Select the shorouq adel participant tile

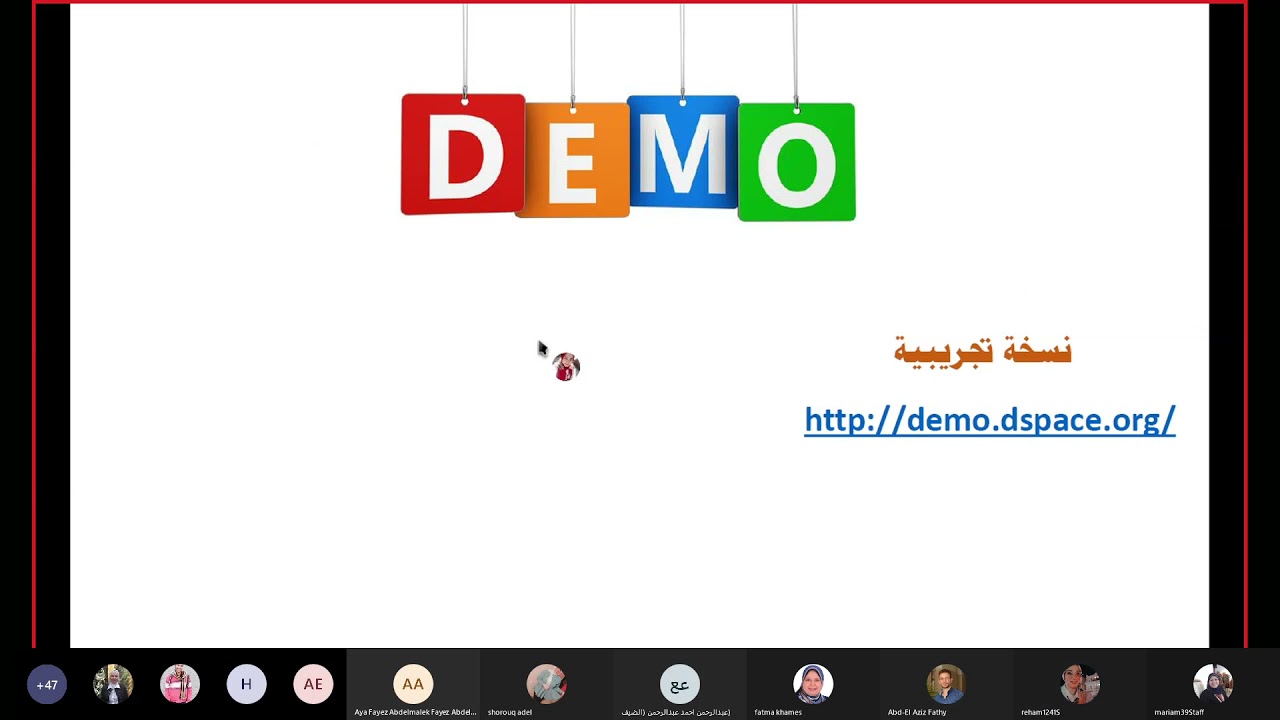pyautogui.click(x=546, y=685)
